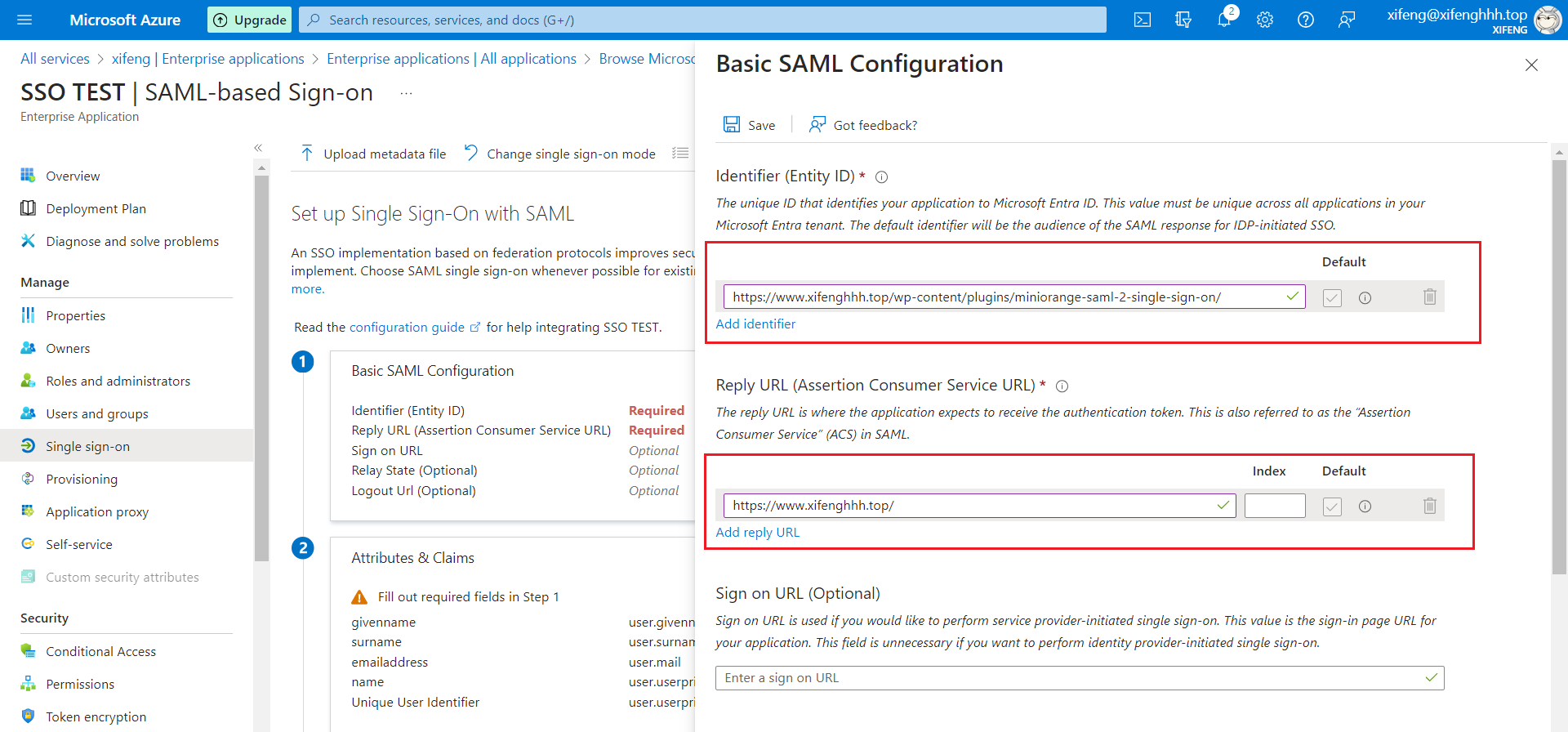Open the Help question mark icon
Image resolution: width=1568 pixels, height=732 pixels.
pos(1306,20)
